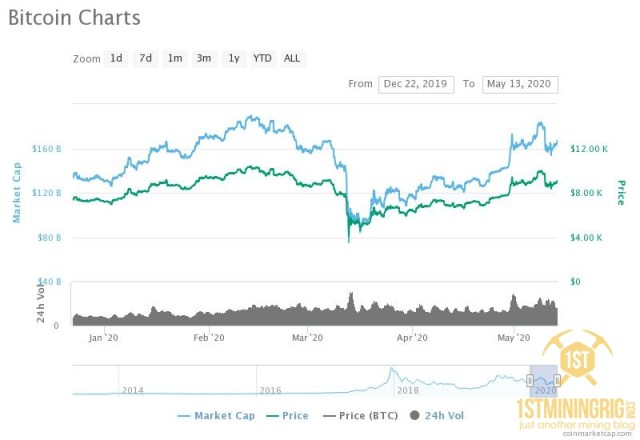
Task: Set zoom range to 1d
Action: (x=116, y=58)
